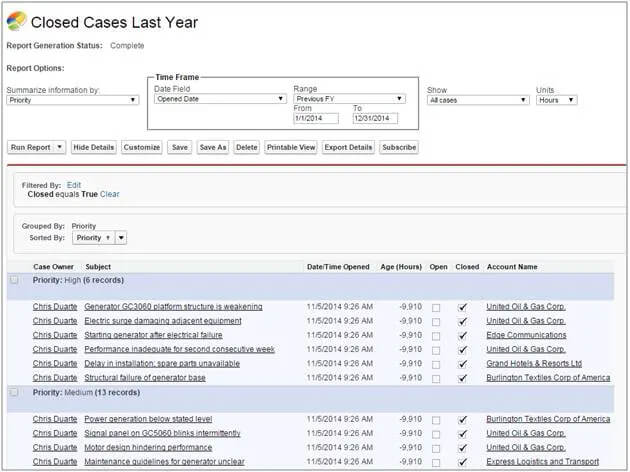Click the colorful report icon beside title

click(x=16, y=22)
